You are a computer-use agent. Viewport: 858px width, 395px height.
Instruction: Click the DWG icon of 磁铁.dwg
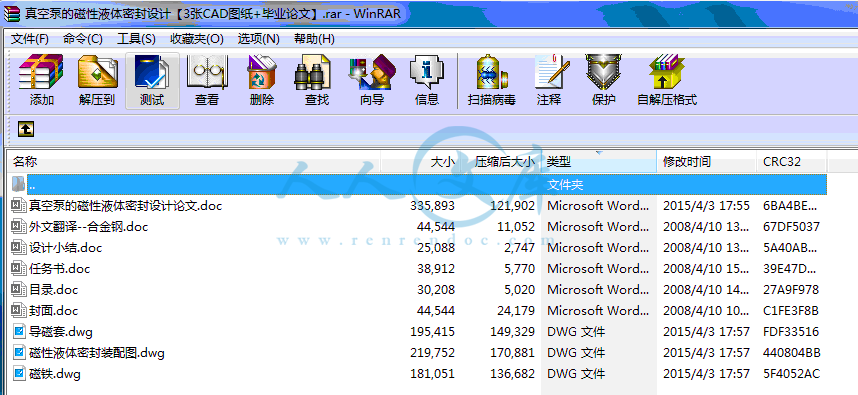coord(20,374)
